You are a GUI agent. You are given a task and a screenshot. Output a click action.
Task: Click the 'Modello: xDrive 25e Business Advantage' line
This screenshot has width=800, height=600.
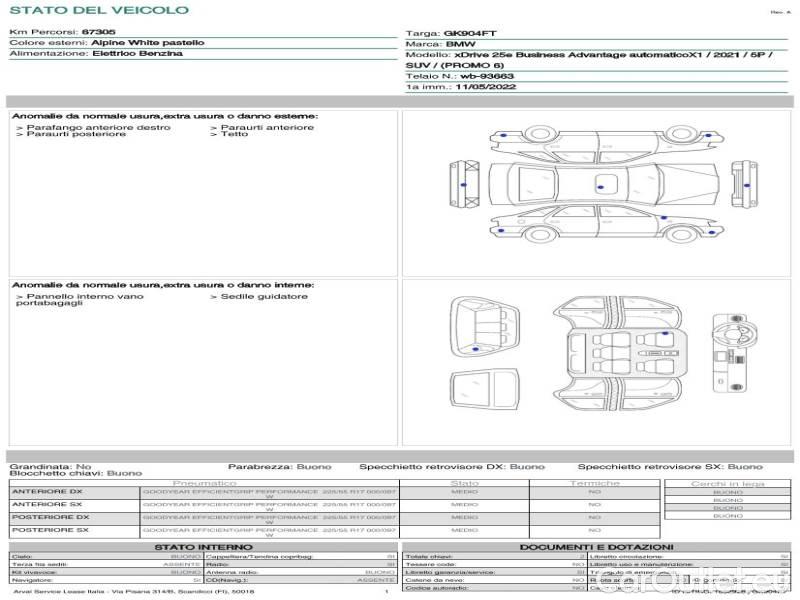[x=589, y=60]
